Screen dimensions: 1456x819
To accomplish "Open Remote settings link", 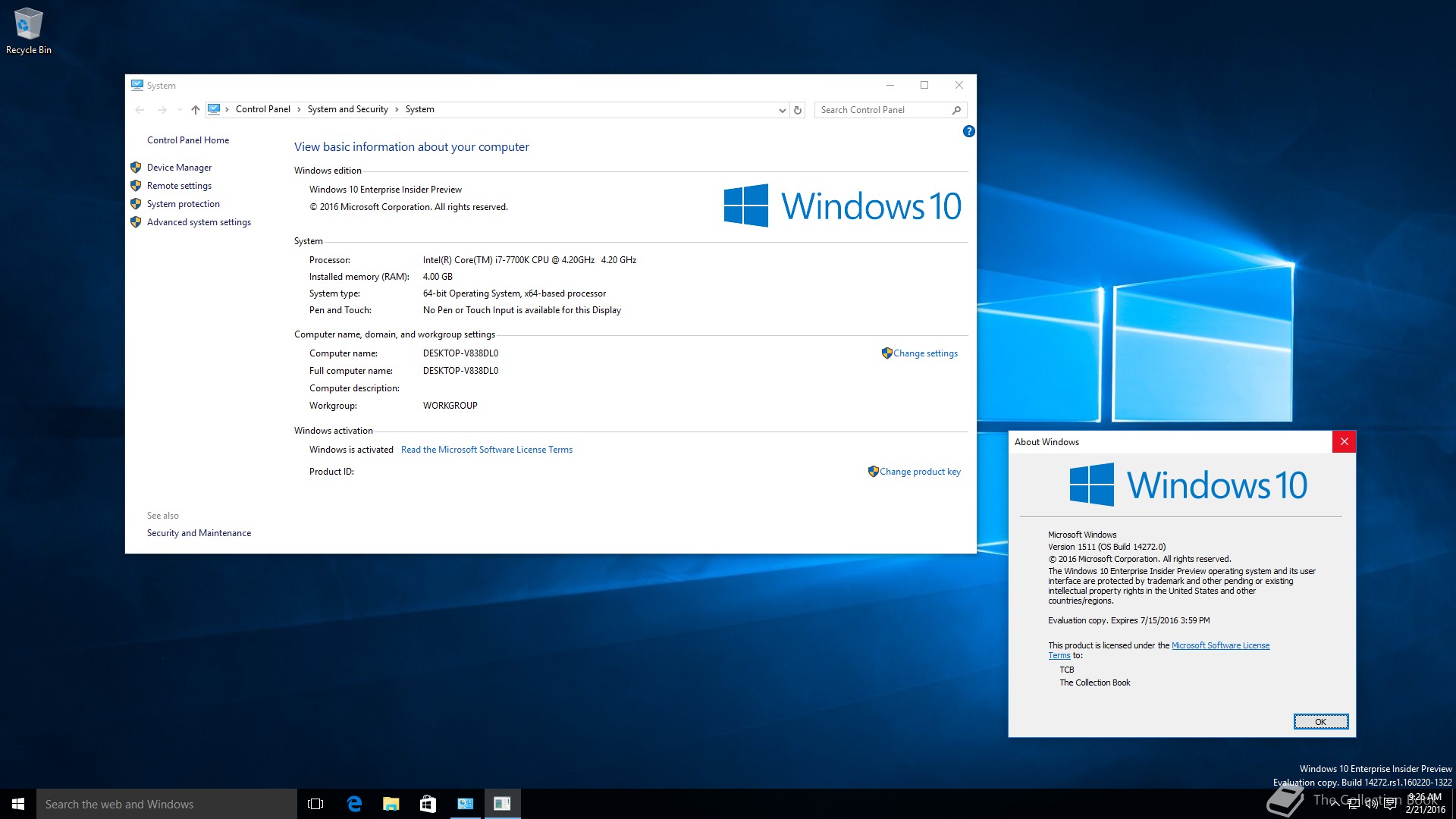I will [179, 186].
